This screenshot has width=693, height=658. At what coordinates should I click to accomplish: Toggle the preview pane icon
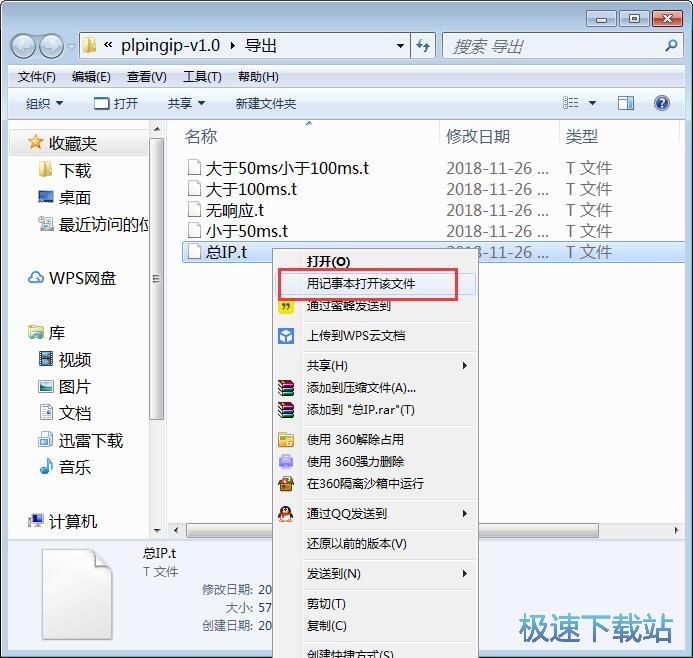[x=625, y=103]
